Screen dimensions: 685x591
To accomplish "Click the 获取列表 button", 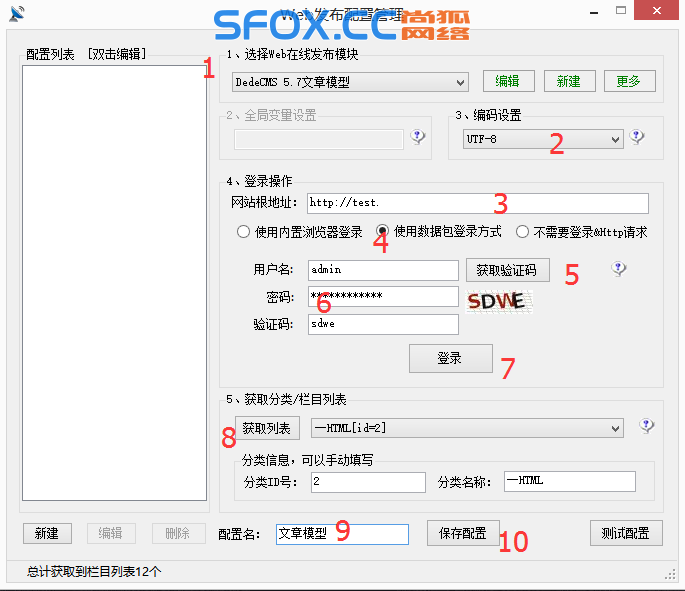I will [267, 428].
